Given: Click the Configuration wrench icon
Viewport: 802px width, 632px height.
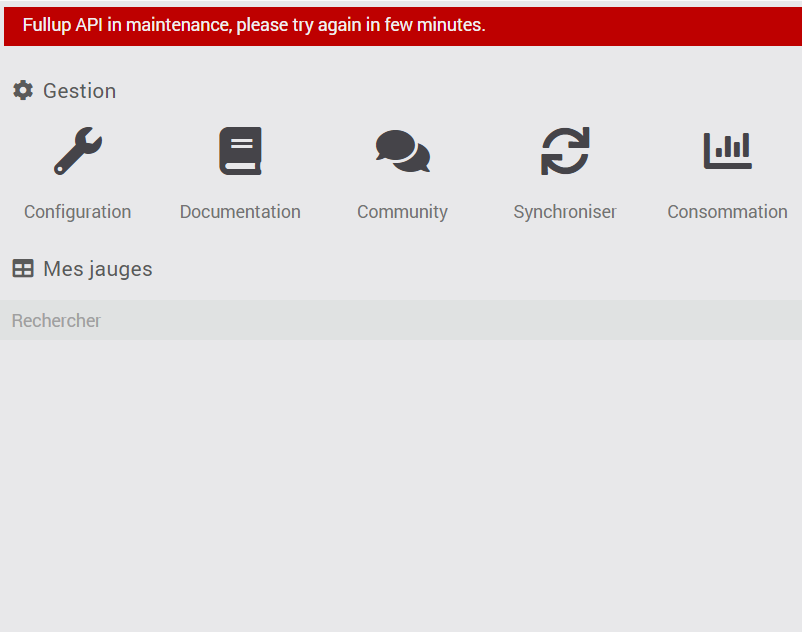Looking at the screenshot, I should point(78,151).
